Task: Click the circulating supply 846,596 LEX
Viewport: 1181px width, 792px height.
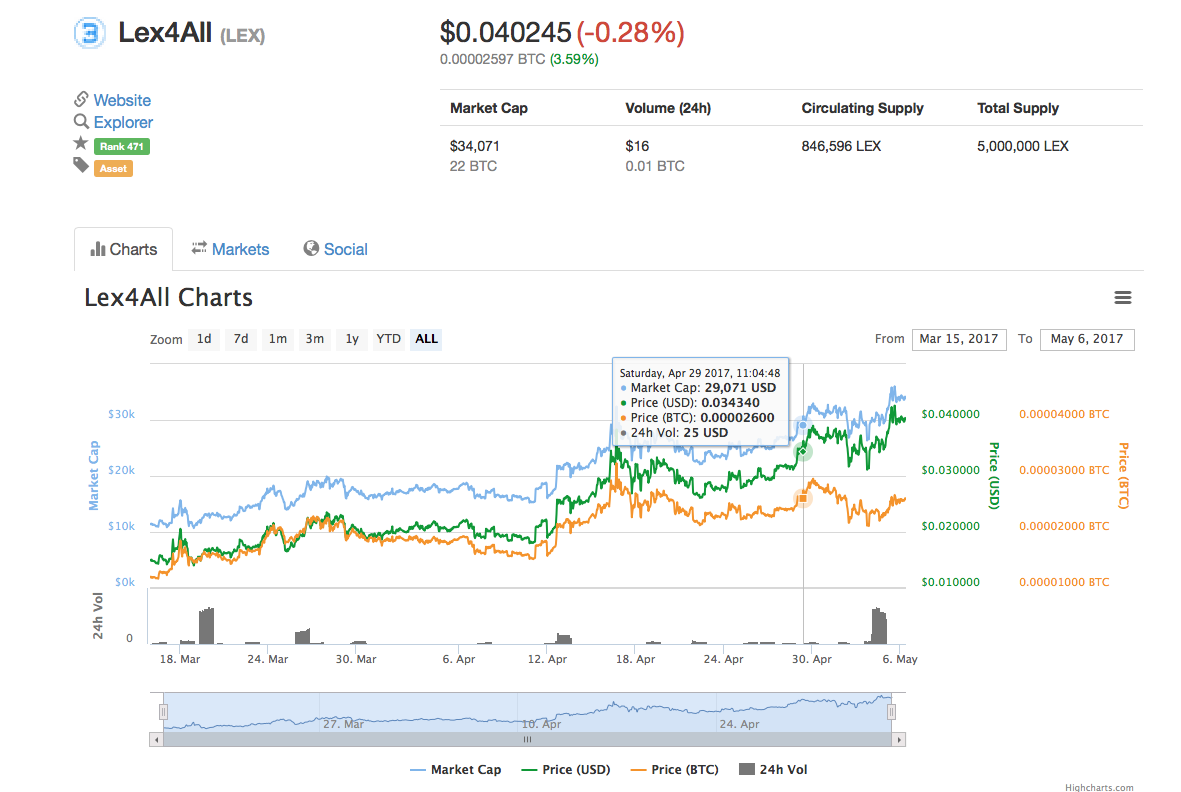Action: click(x=841, y=146)
